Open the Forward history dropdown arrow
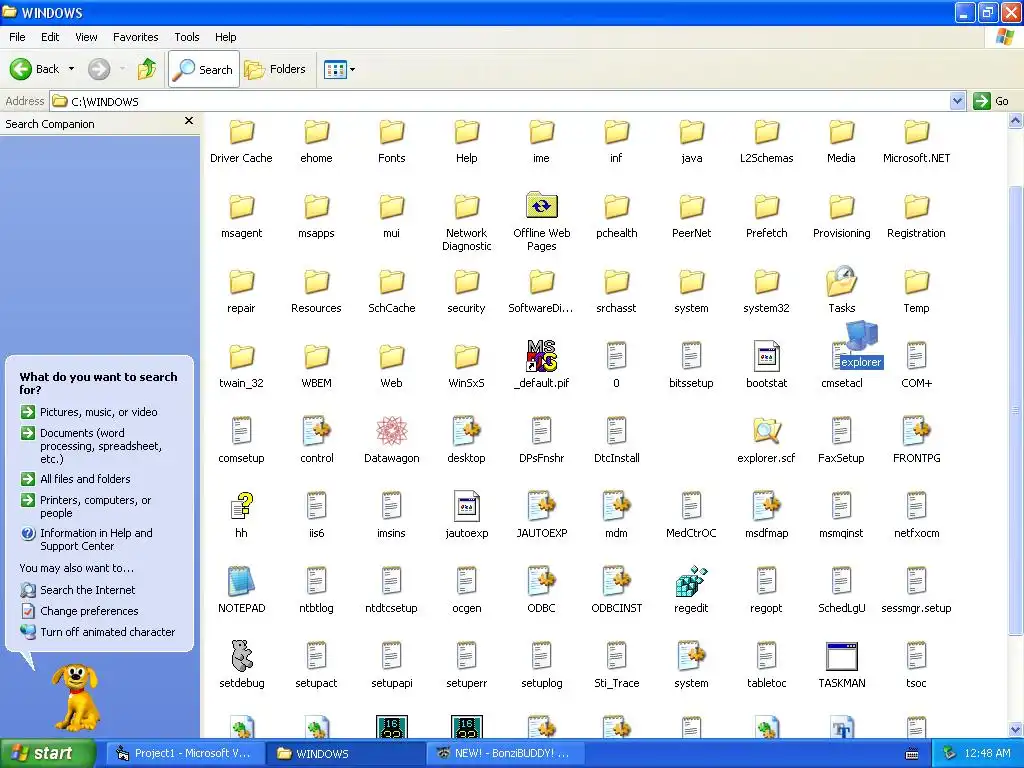This screenshot has height=768, width=1024. tap(122, 69)
